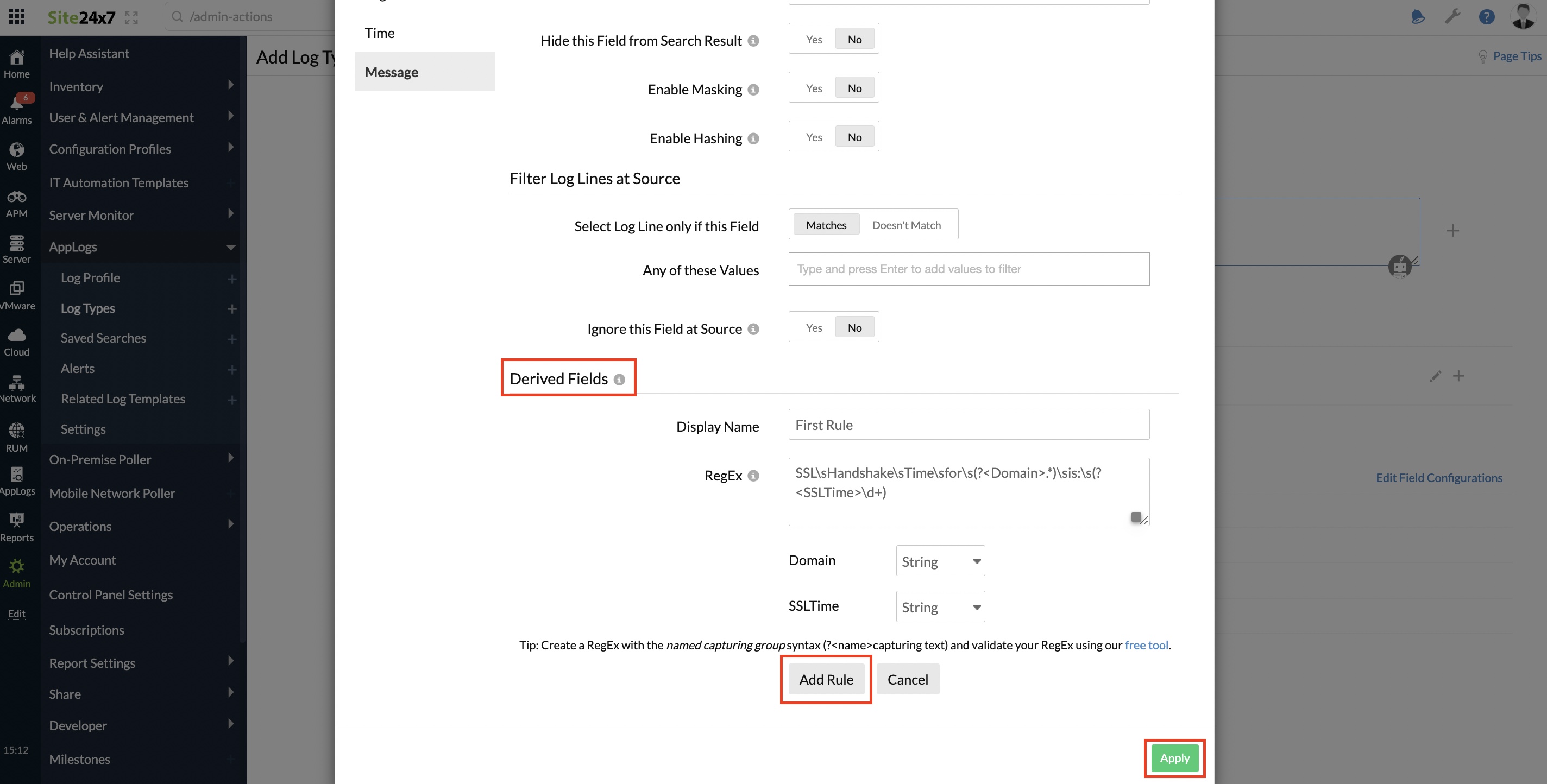Open the Domain type dropdown
This screenshot has width=1547, height=784.
click(x=940, y=561)
